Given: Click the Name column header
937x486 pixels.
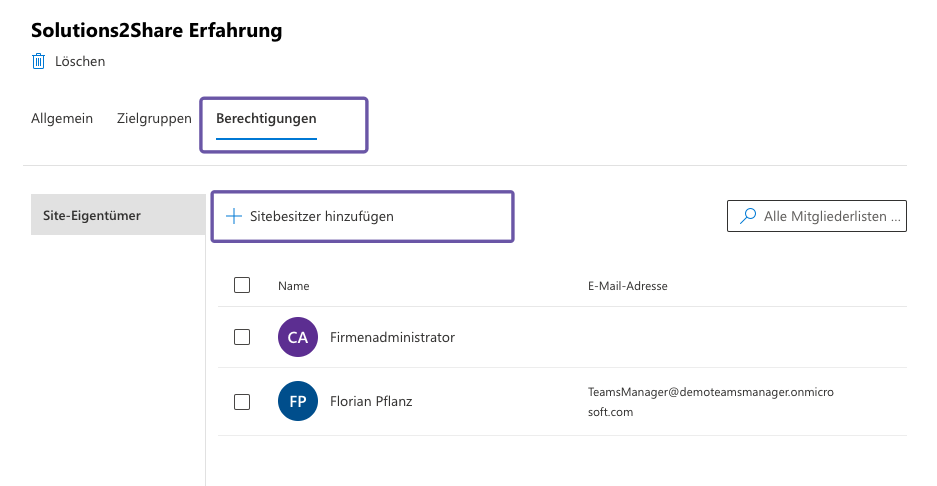Looking at the screenshot, I should (293, 286).
